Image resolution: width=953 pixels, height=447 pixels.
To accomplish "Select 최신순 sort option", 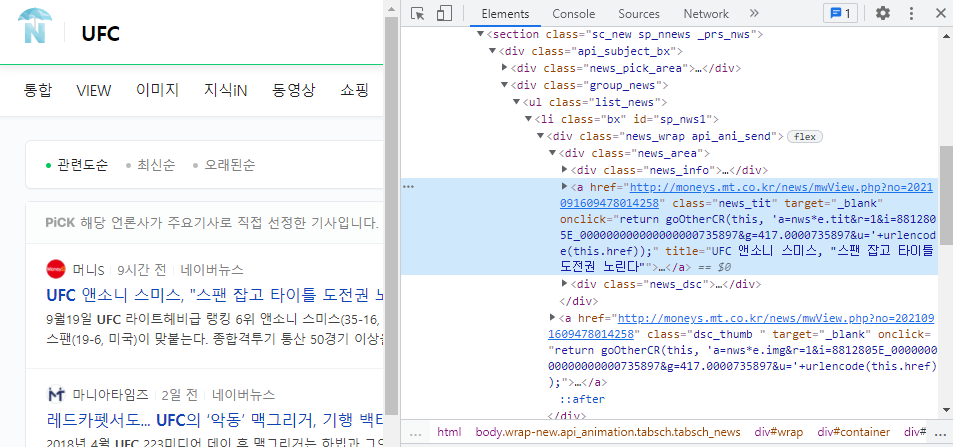I will tap(156, 165).
